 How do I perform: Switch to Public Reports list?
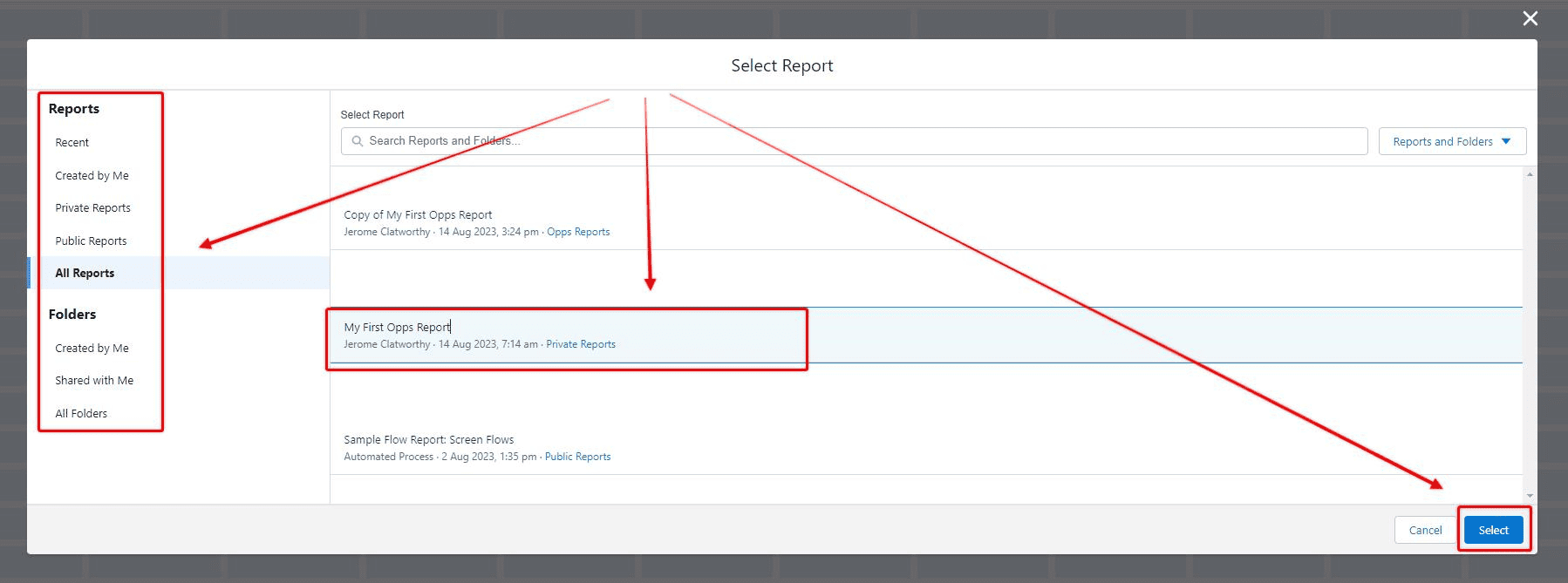pos(91,241)
